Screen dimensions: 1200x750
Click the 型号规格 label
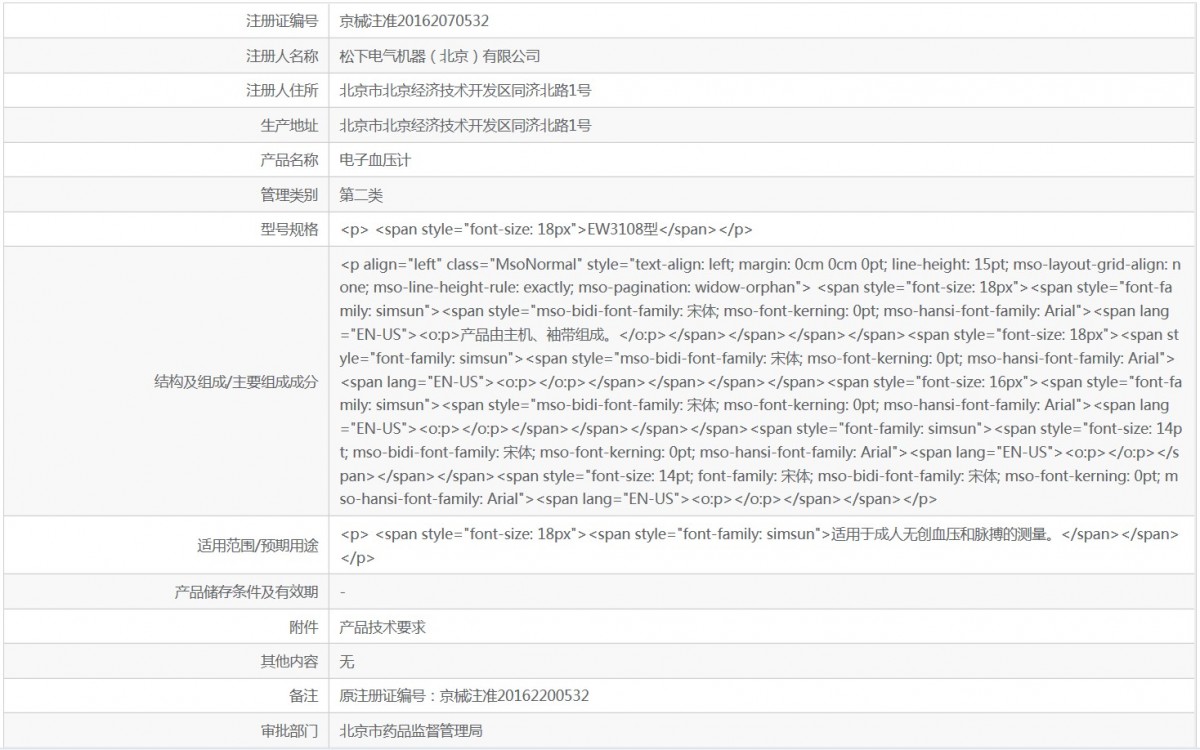pyautogui.click(x=289, y=229)
